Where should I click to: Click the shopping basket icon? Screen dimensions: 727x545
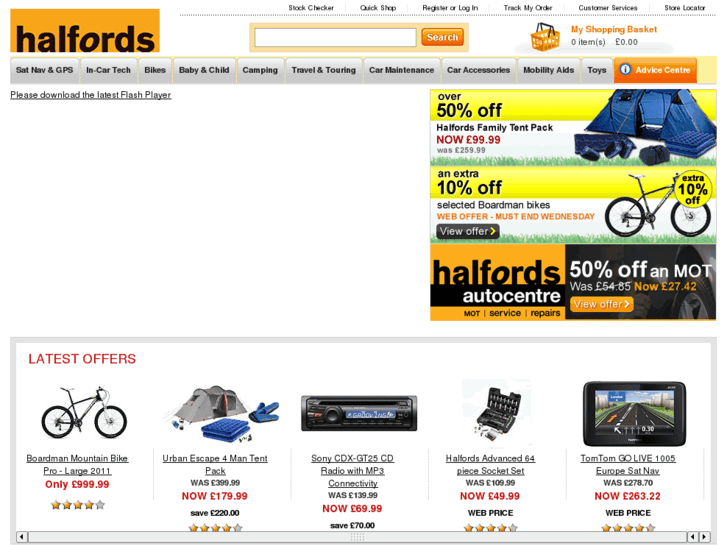(545, 37)
